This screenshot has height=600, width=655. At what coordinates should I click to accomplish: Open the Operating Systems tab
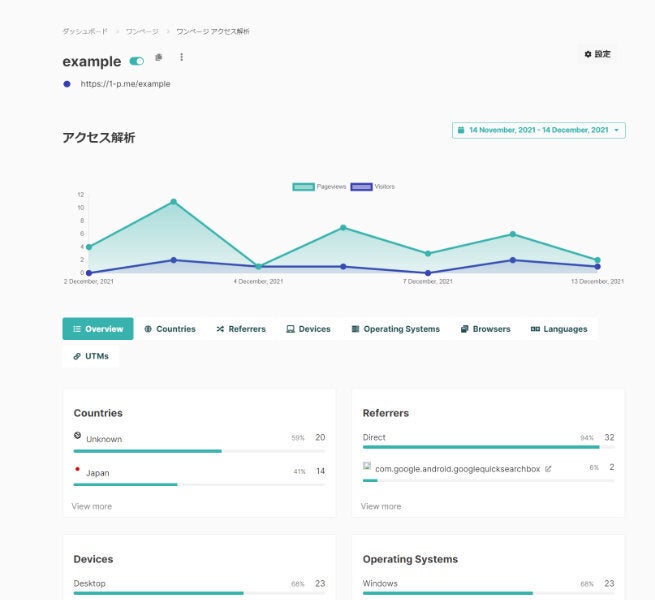(x=395, y=329)
